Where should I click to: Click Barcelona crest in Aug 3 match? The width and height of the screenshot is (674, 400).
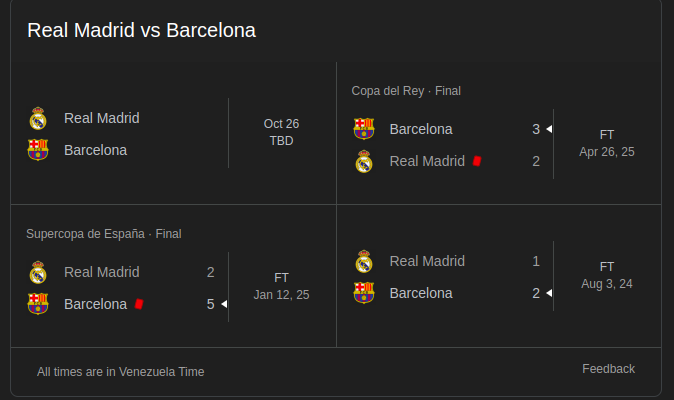[x=364, y=293]
